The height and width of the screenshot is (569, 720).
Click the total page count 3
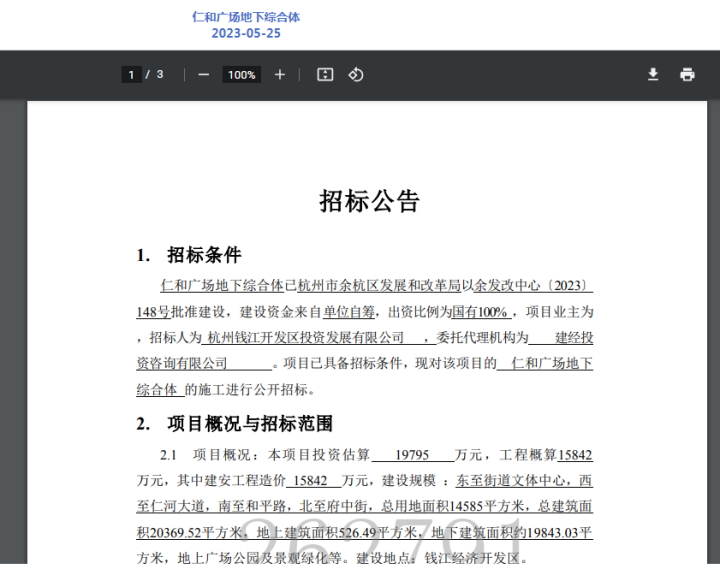[160, 75]
